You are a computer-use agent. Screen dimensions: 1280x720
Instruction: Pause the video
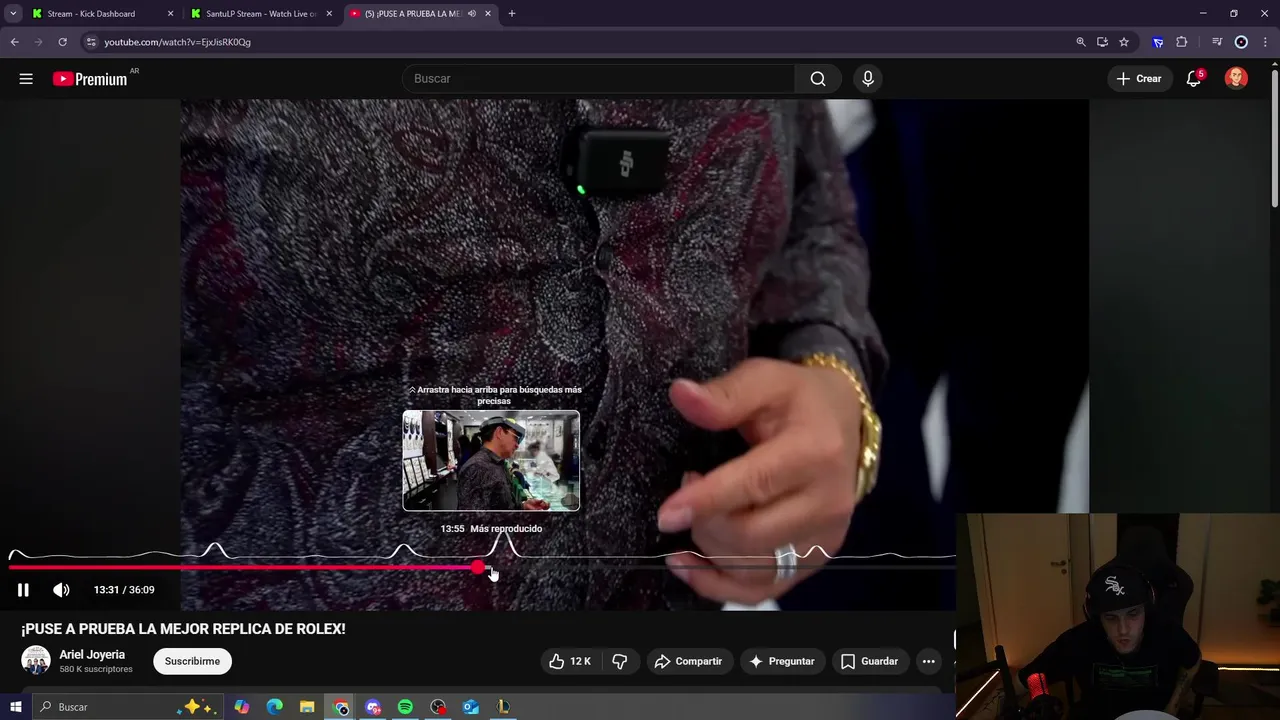(x=23, y=590)
